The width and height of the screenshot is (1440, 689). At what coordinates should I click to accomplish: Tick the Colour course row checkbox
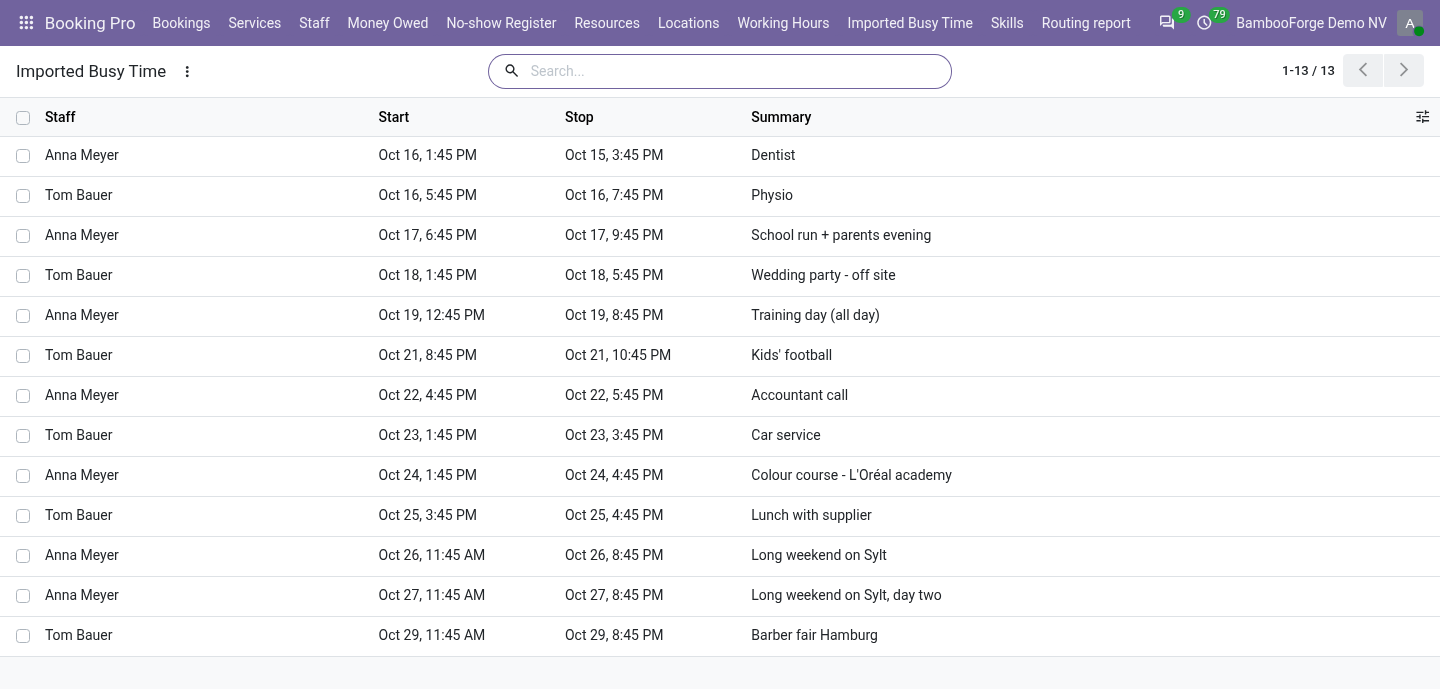click(23, 476)
